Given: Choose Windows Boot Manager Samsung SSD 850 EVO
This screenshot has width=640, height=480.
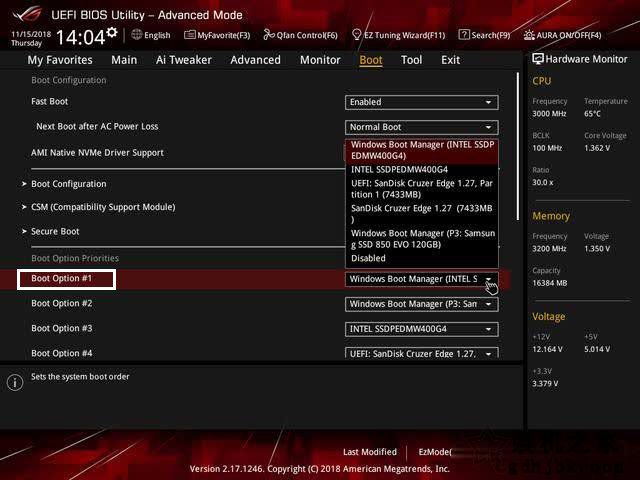Looking at the screenshot, I should point(422,239).
